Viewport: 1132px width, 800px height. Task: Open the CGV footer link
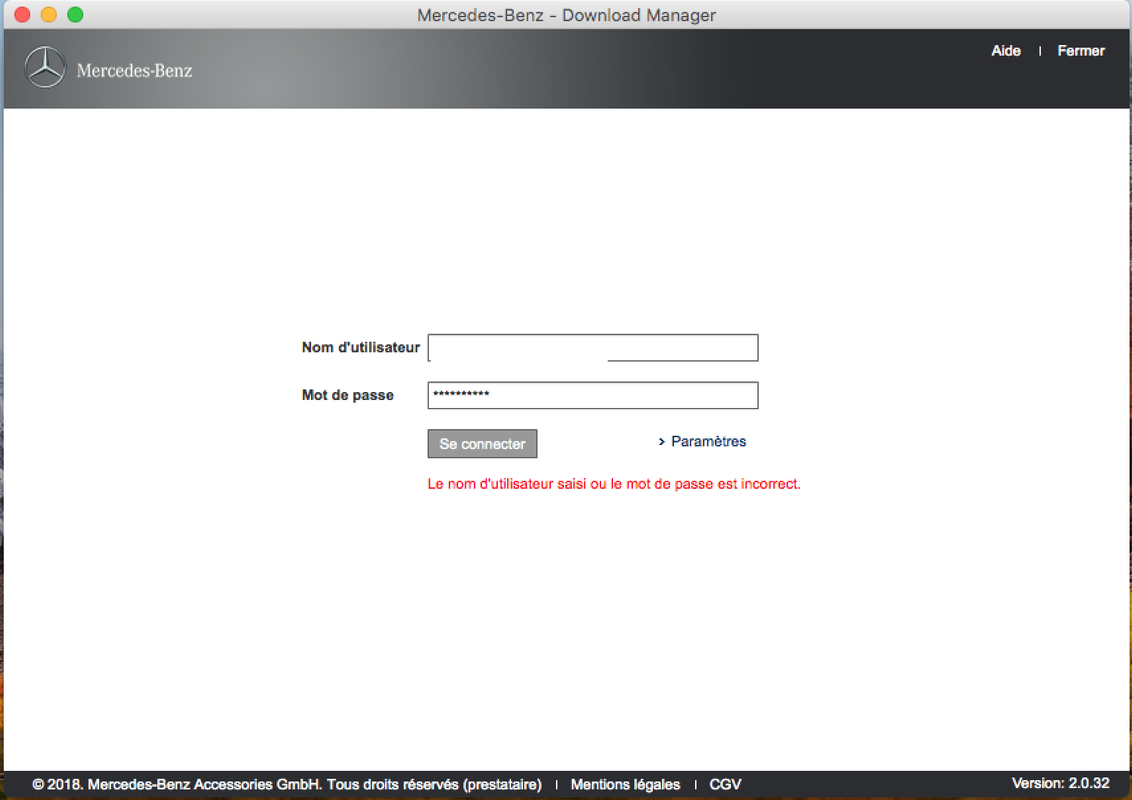pyautogui.click(x=725, y=784)
